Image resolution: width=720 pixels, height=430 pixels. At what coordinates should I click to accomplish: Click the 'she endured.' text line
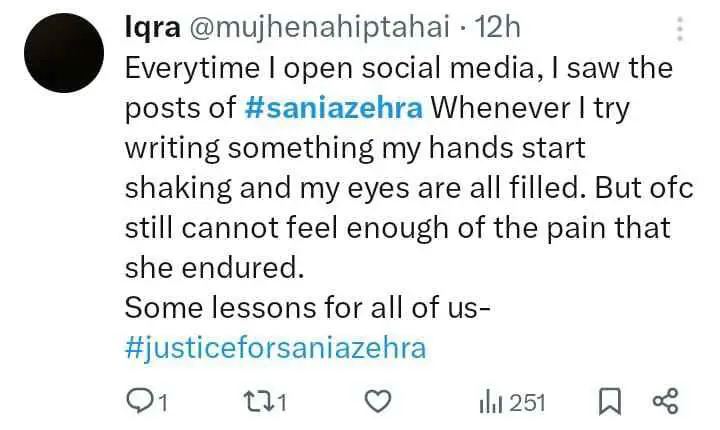(214, 267)
